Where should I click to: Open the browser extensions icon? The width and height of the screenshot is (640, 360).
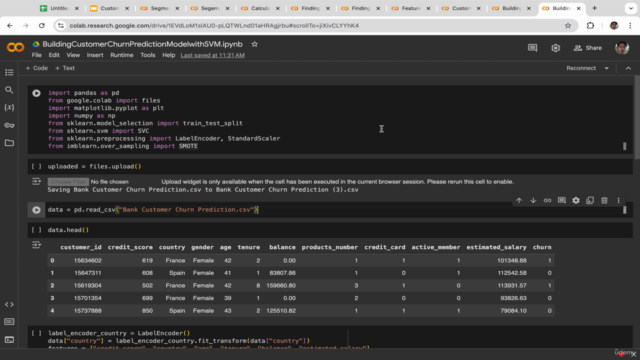pyautogui.click(x=590, y=26)
